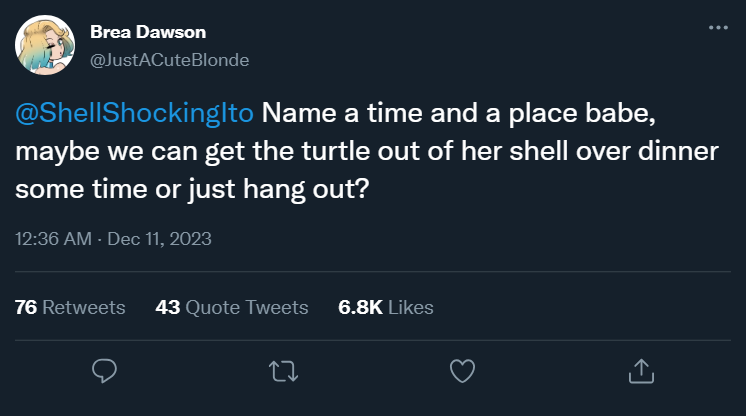Click the "Likes" label text

(x=410, y=307)
